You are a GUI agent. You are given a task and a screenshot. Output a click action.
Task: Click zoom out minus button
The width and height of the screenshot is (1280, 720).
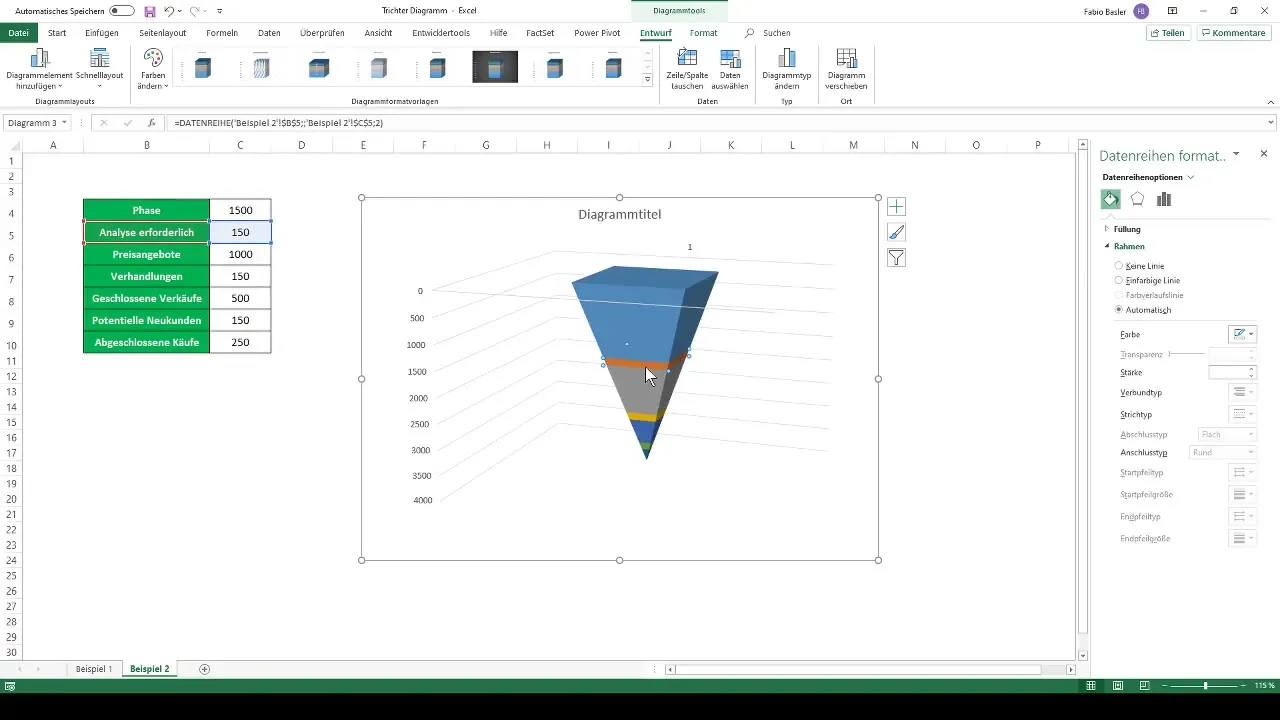point(1164,686)
